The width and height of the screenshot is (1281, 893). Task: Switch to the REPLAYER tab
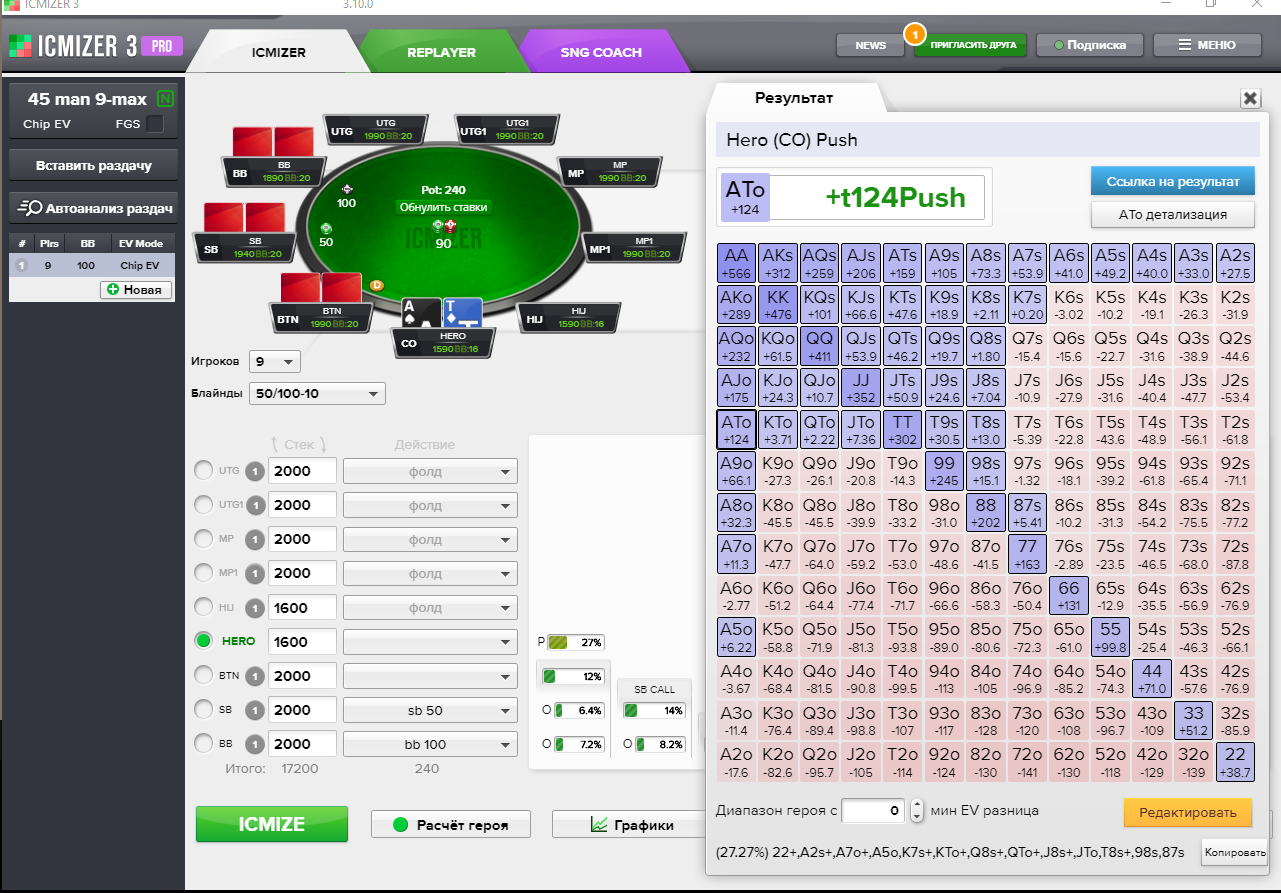tap(441, 52)
